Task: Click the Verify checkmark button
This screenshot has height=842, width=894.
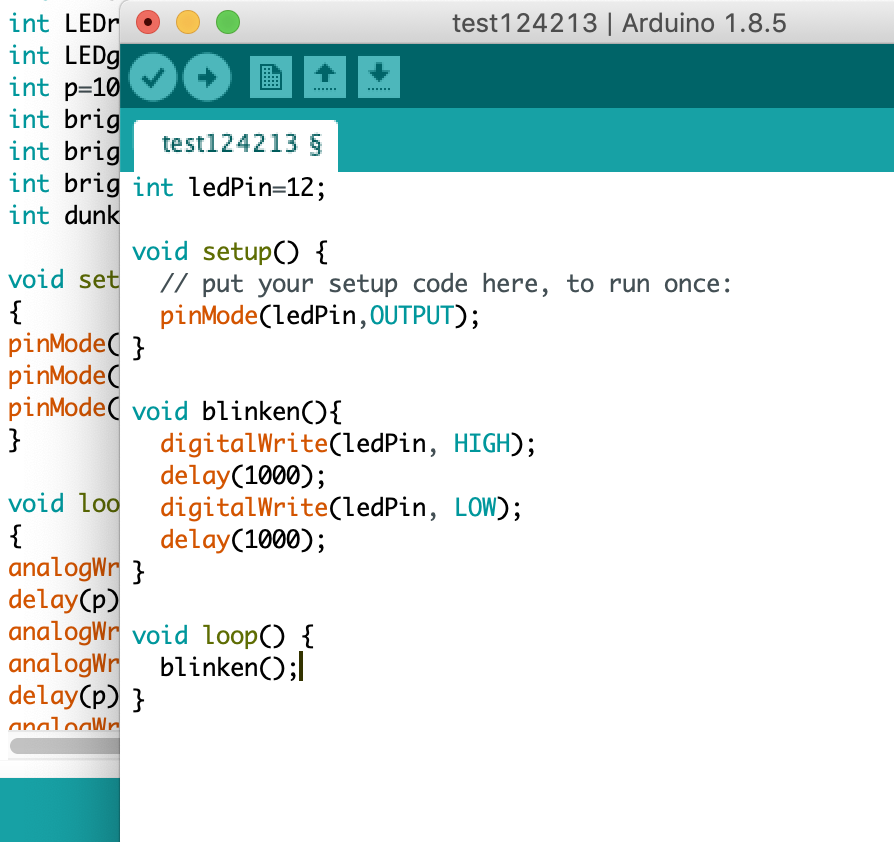Action: pos(153,78)
